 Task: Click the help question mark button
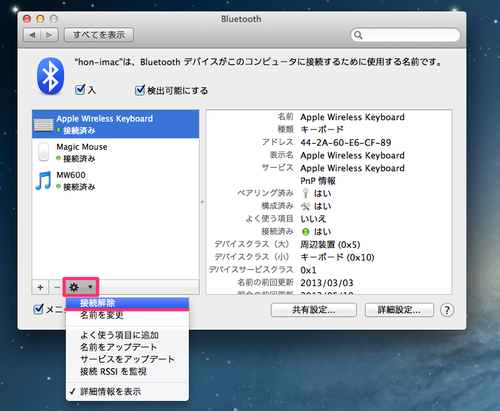tap(447, 310)
